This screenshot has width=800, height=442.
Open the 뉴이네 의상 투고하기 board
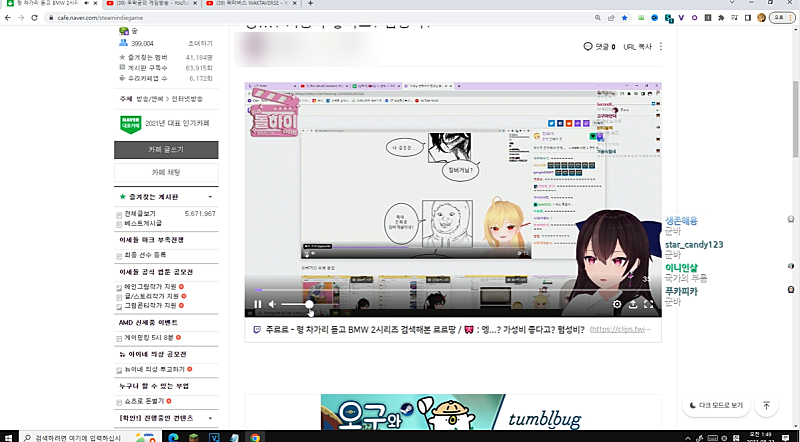click(x=155, y=369)
